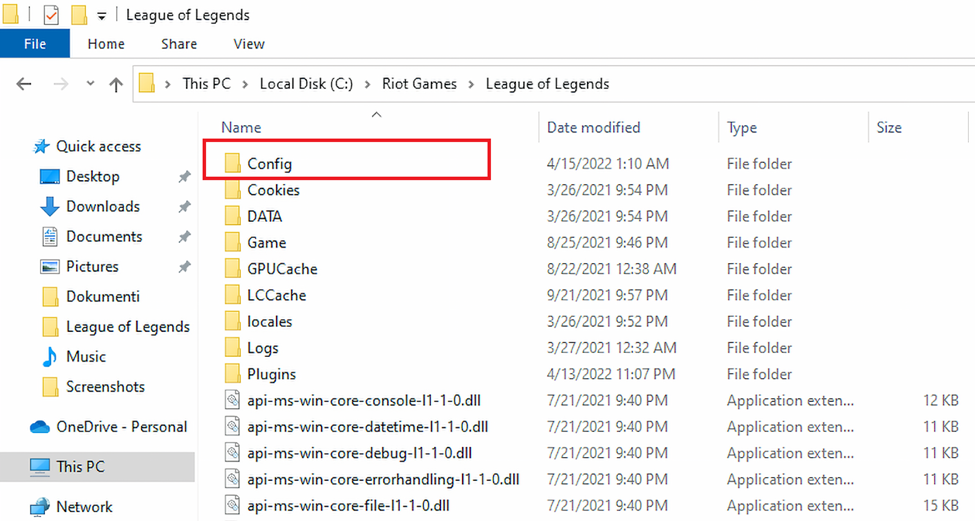Open Pictures in the navigation pane
975x521 pixels.
tap(92, 266)
